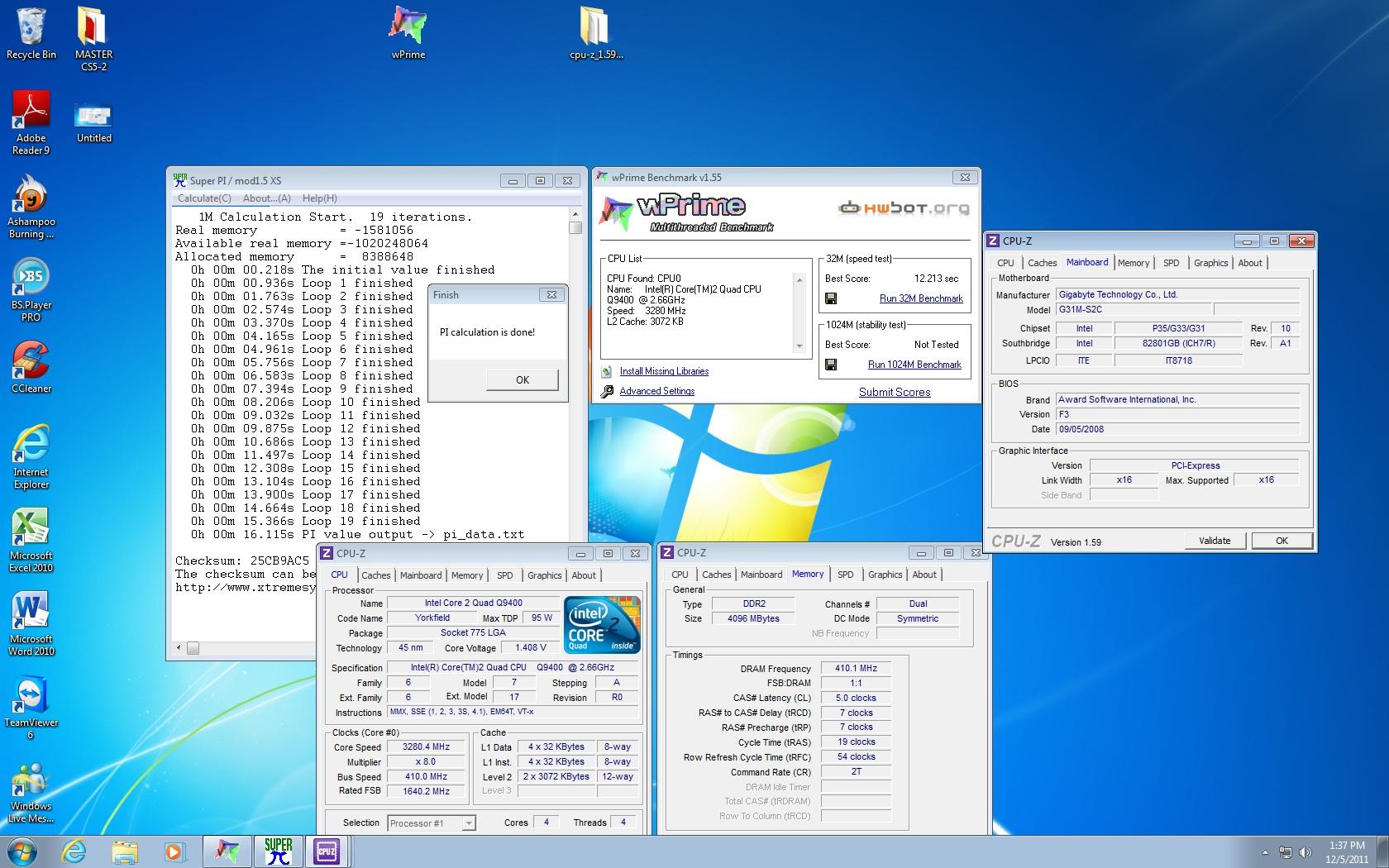Launch the Ashampoo Burning shortcut

pyautogui.click(x=31, y=207)
